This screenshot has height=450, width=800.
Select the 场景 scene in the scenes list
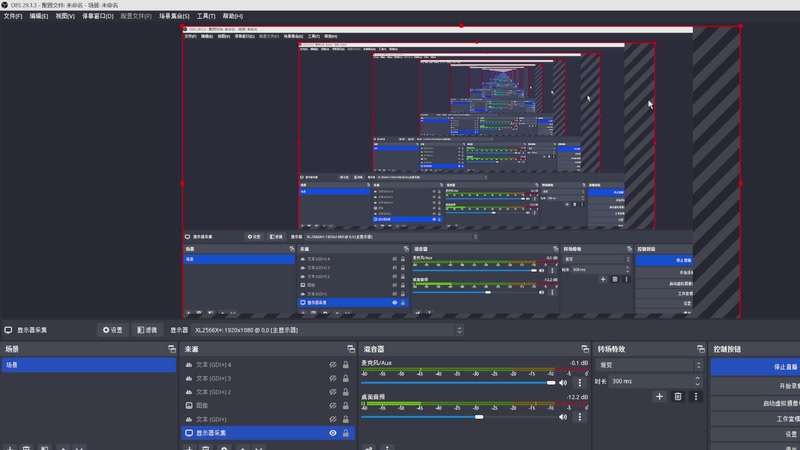(x=89, y=365)
